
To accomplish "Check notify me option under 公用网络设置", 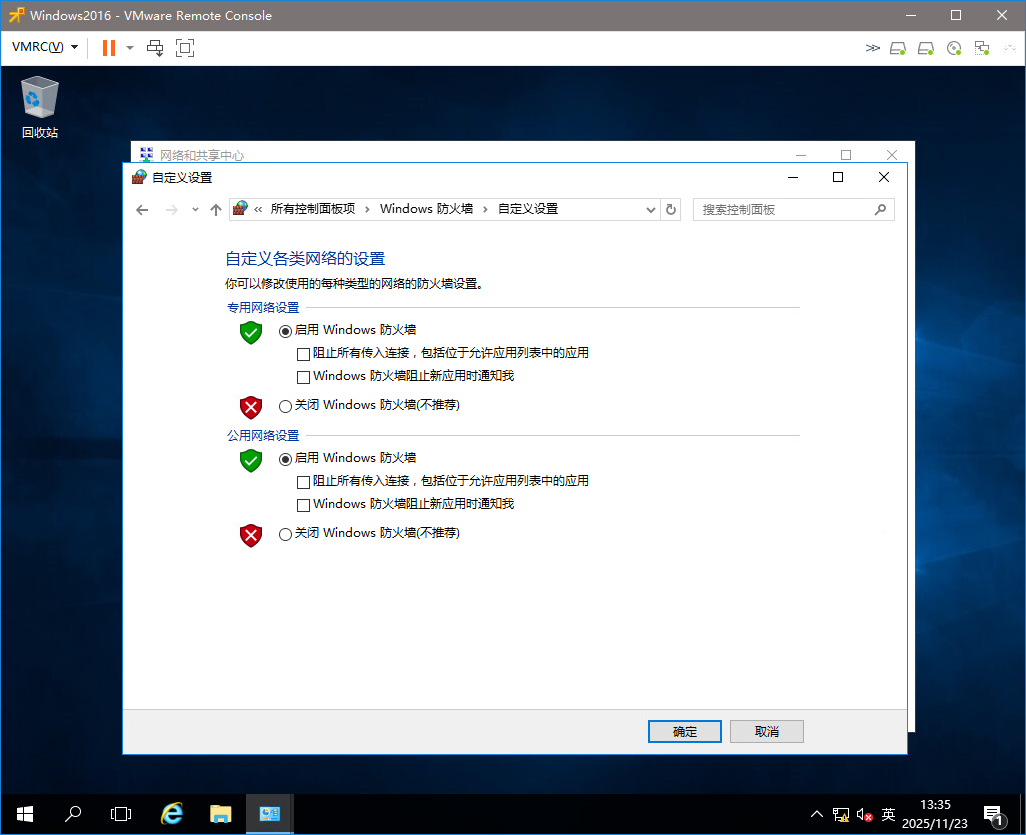I will click(x=303, y=505).
